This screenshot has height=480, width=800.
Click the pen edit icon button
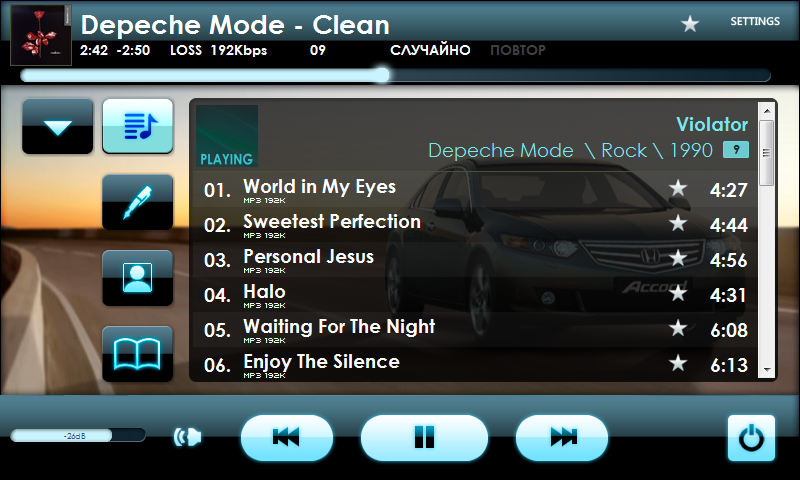(x=138, y=202)
